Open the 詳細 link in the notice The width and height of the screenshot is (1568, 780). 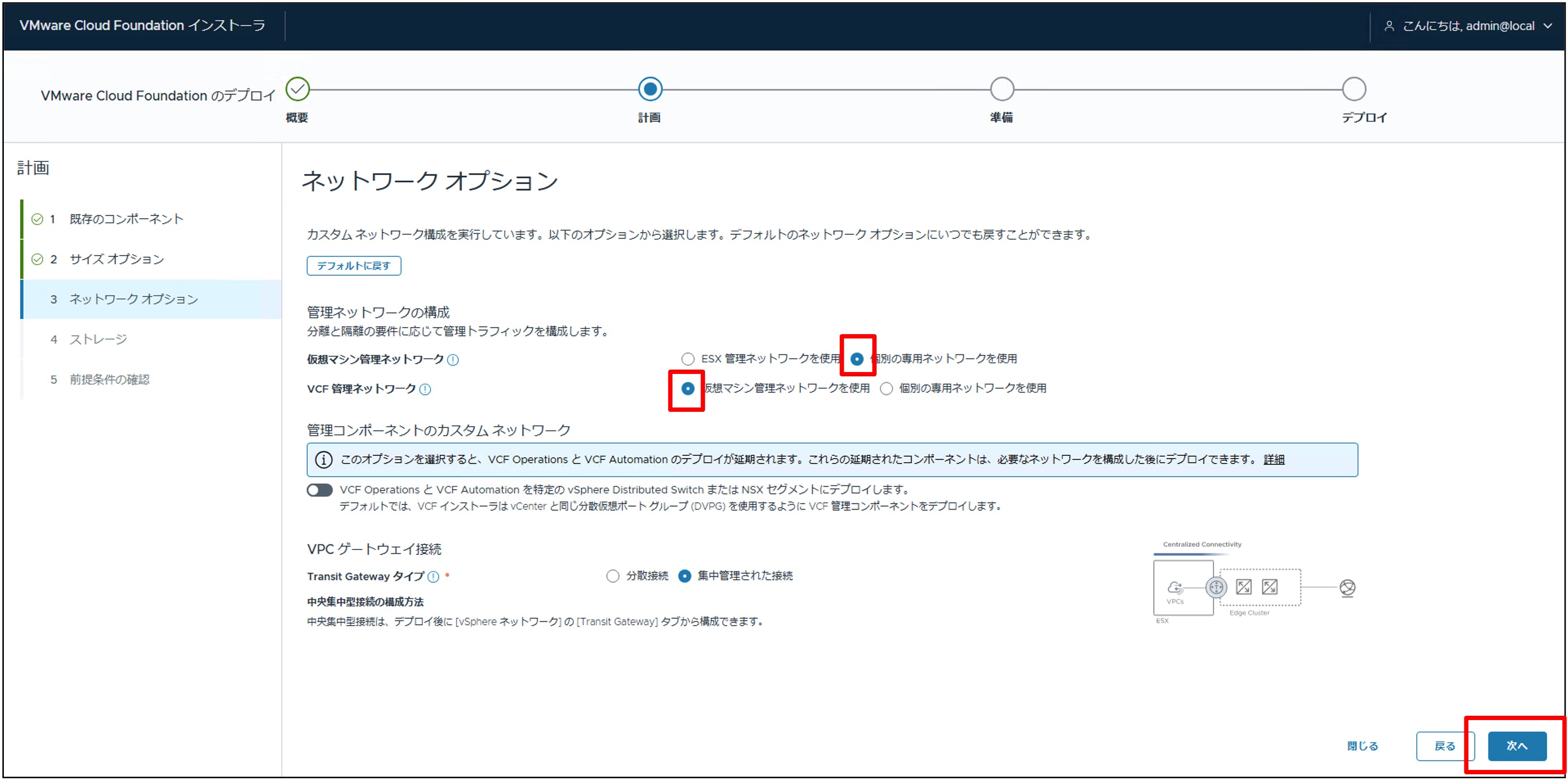click(x=1274, y=460)
